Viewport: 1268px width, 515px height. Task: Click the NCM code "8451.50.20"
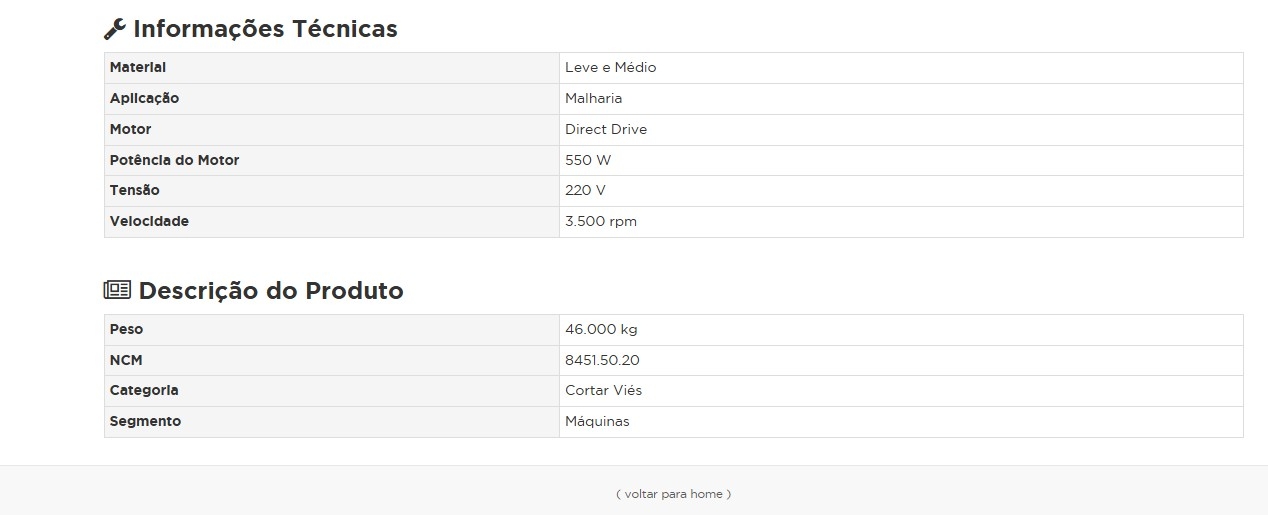pos(602,360)
